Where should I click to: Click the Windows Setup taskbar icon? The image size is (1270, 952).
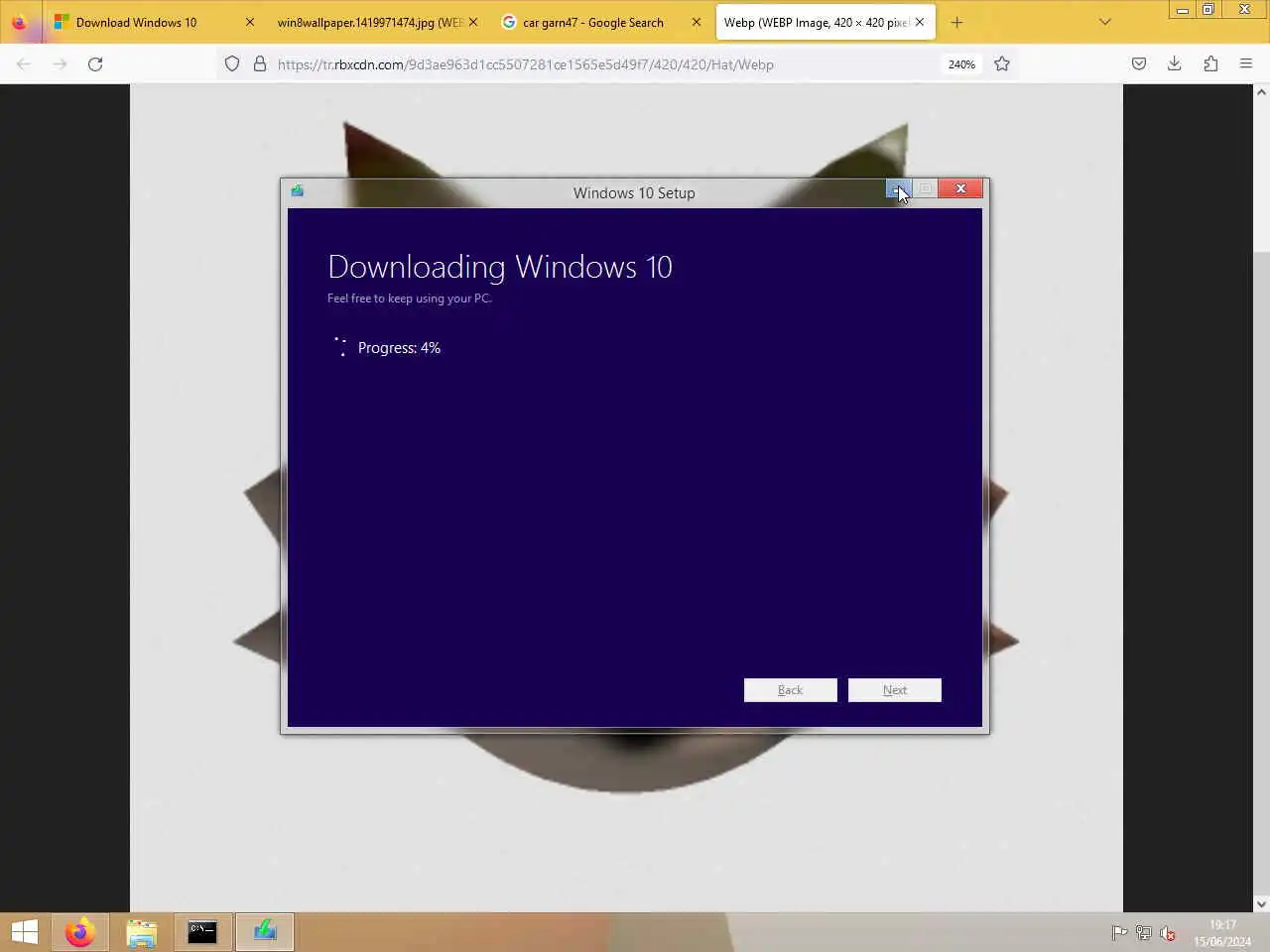click(x=264, y=932)
